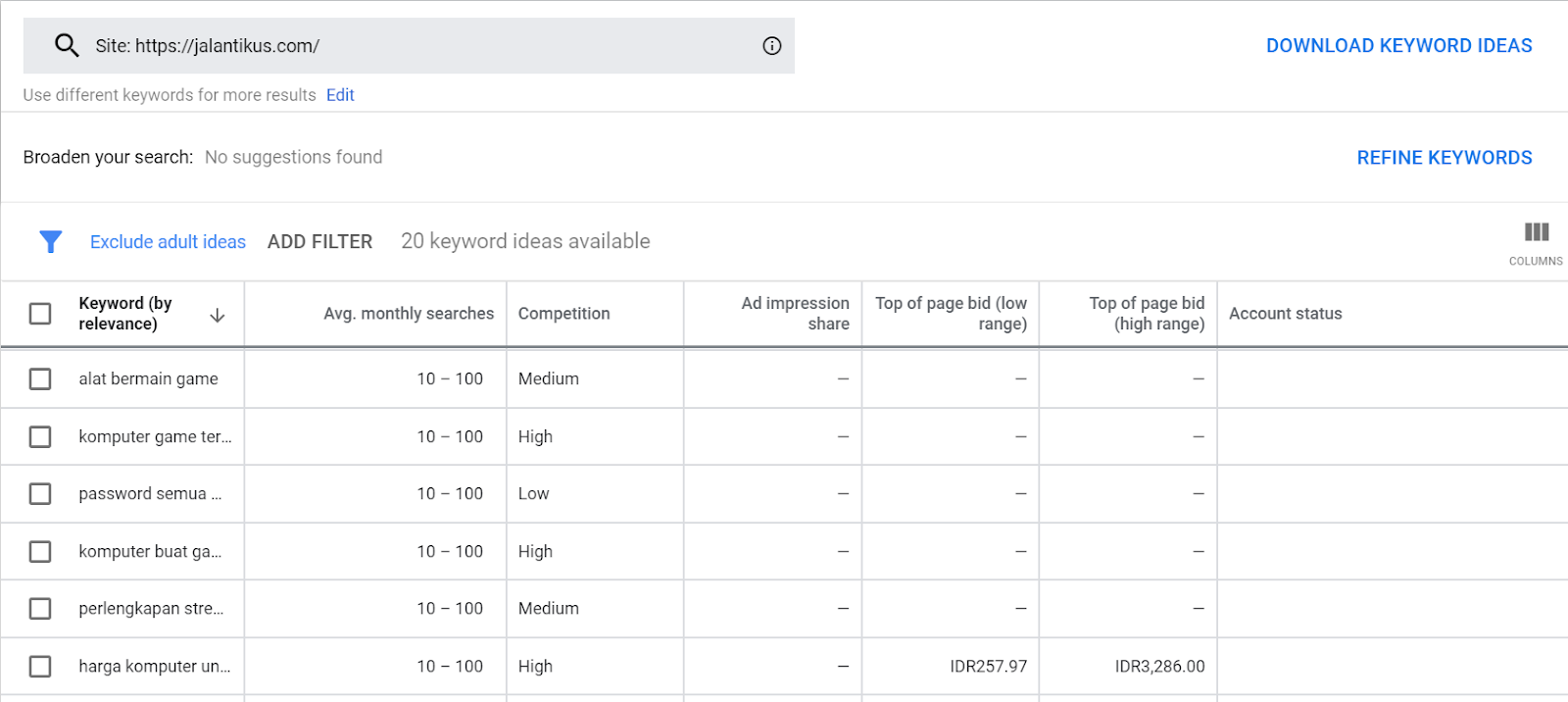Toggle the select-all keywords checkbox
The height and width of the screenshot is (702, 1568).
click(x=40, y=314)
